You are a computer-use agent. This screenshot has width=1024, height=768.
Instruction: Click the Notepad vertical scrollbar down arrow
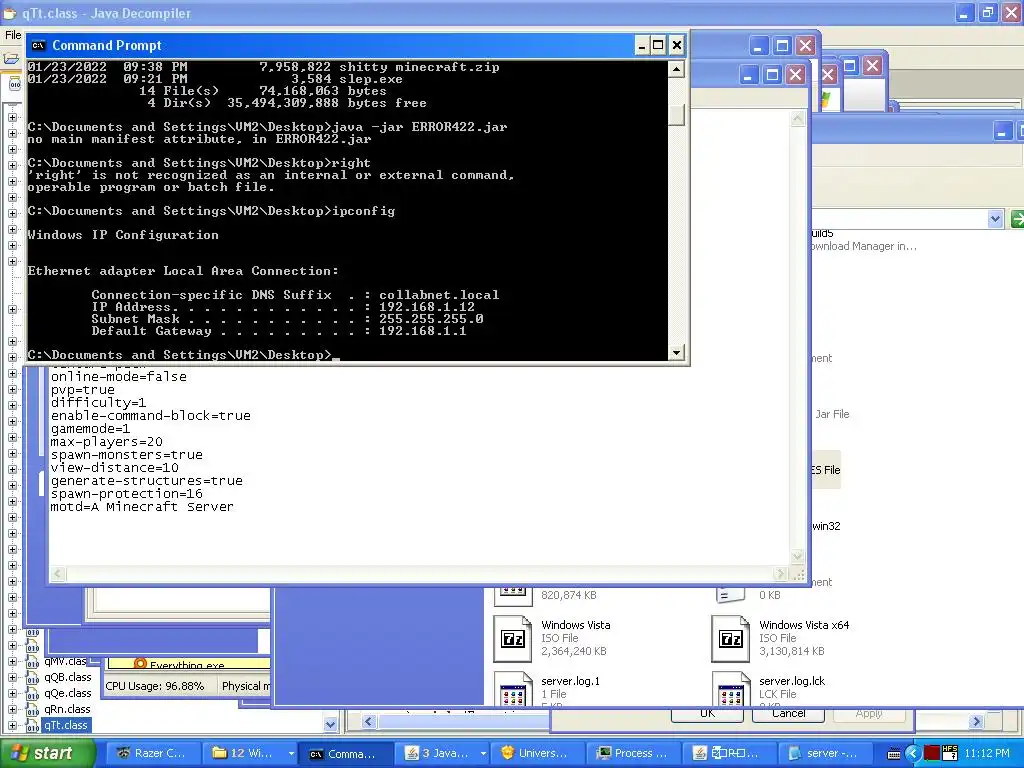(x=797, y=556)
